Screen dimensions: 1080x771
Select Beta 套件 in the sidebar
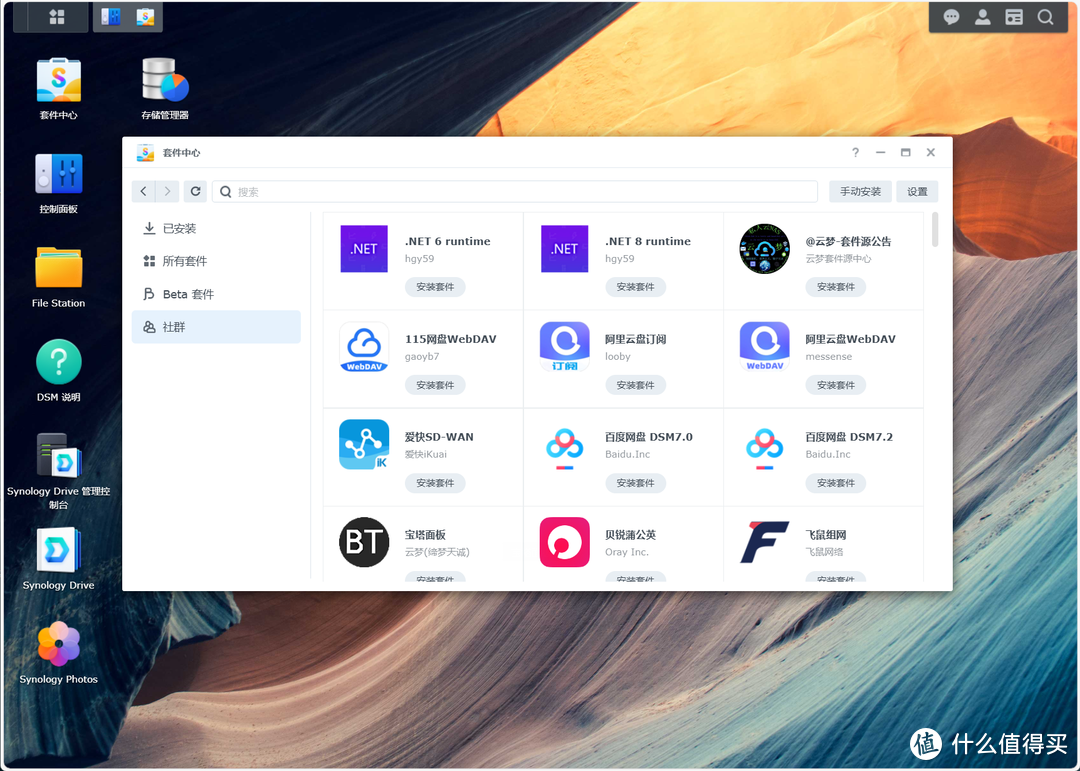tap(216, 294)
